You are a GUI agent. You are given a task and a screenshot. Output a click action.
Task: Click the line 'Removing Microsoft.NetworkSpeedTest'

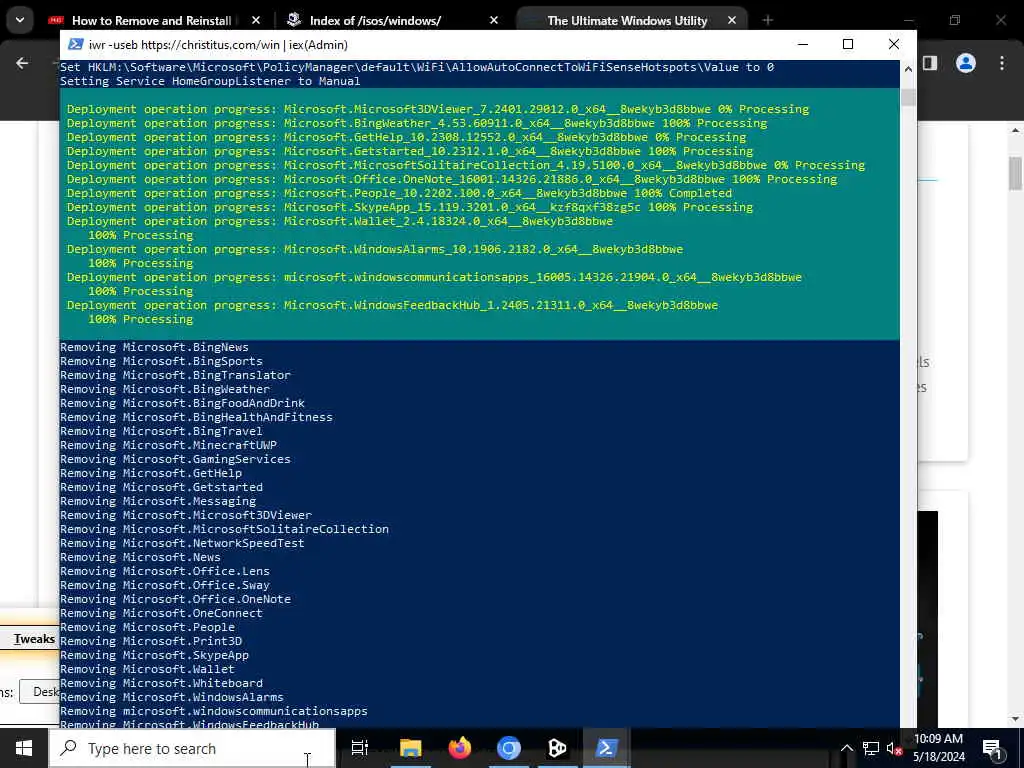(x=182, y=543)
